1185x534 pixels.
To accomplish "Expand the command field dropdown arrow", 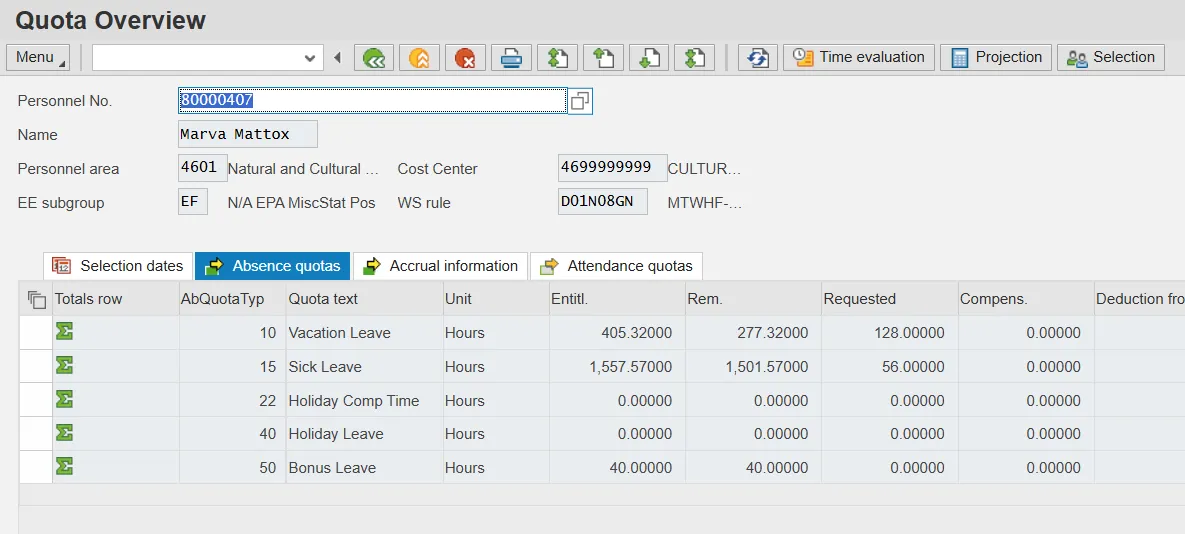I will [309, 58].
